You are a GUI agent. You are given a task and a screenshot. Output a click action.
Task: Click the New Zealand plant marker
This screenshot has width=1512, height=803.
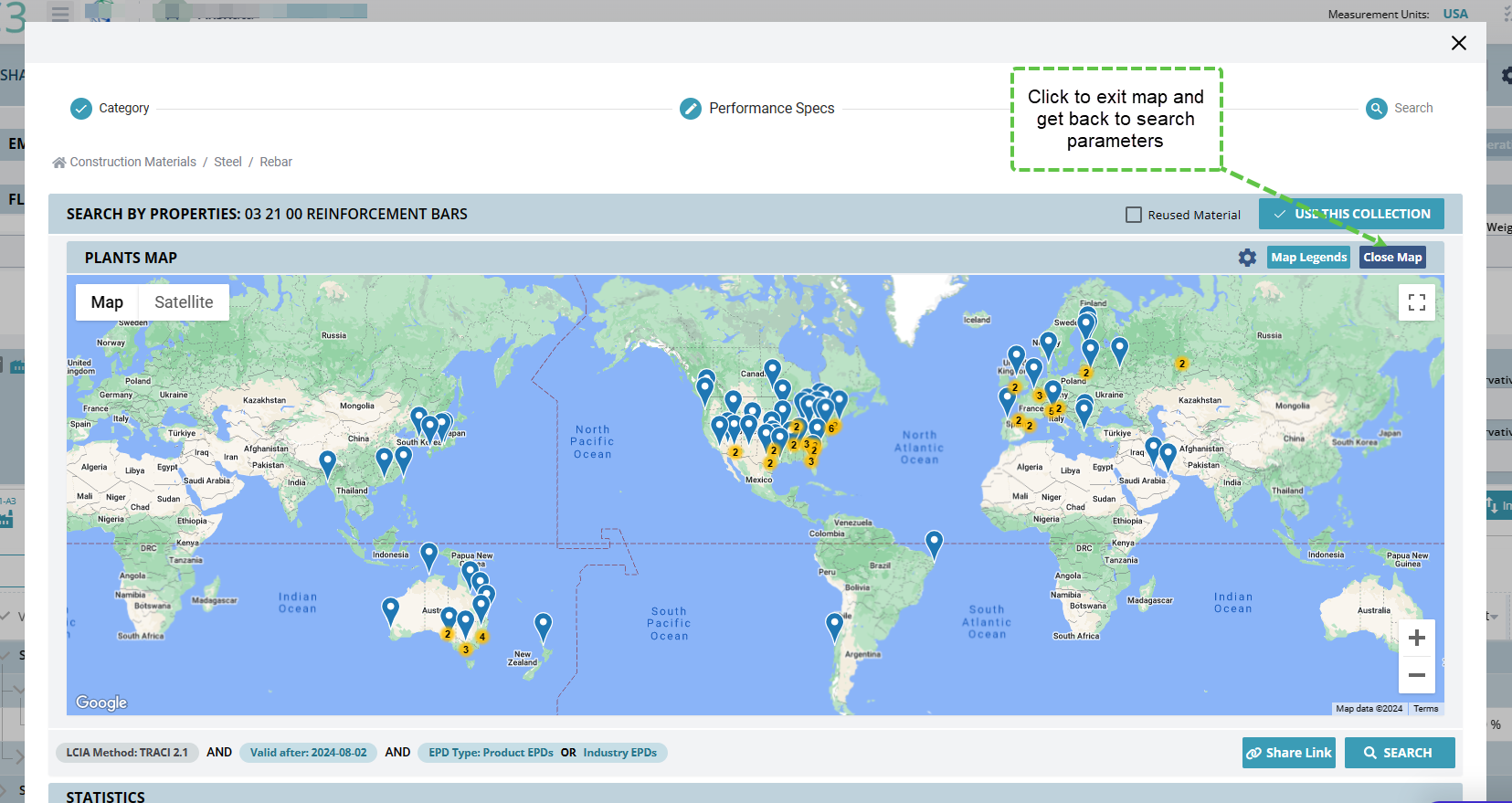tap(543, 626)
